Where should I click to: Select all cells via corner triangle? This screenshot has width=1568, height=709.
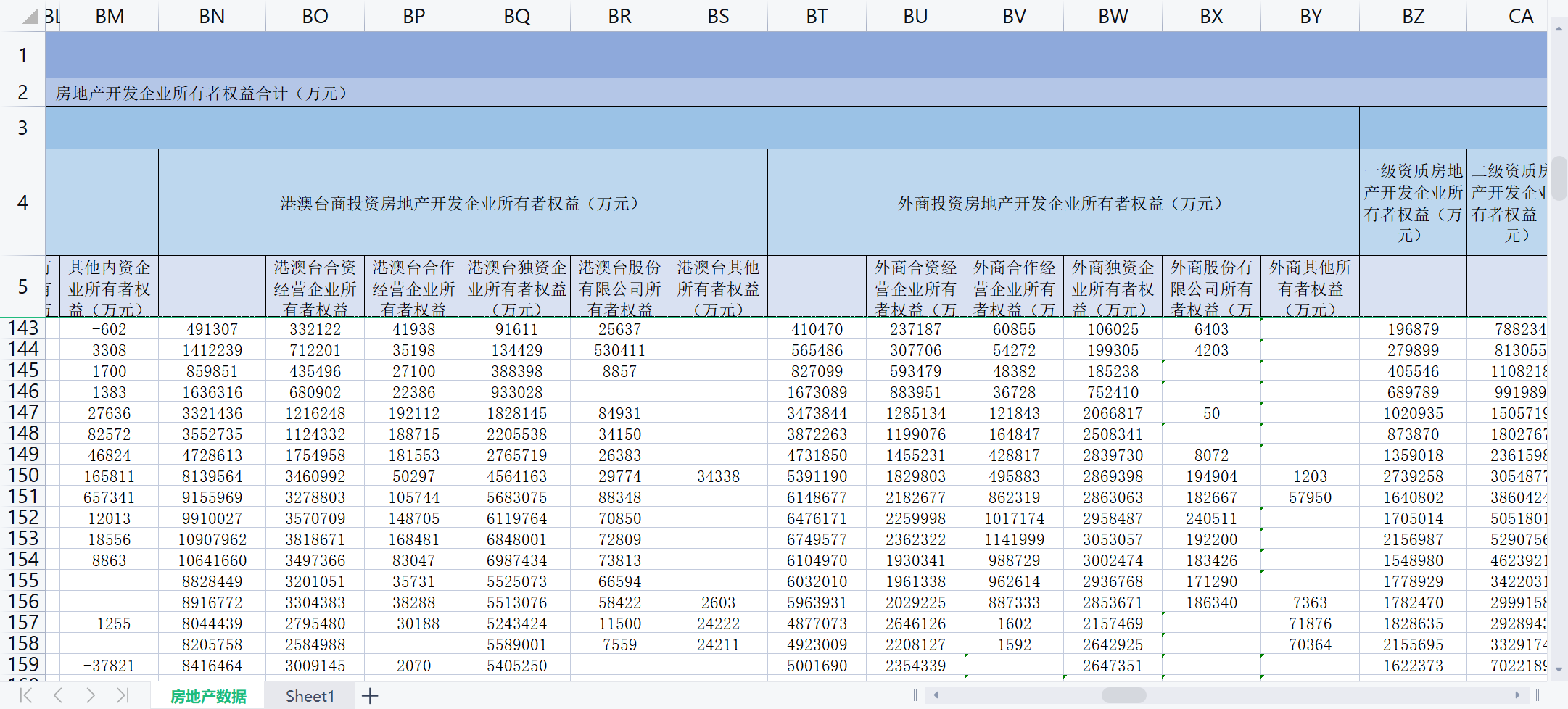pos(29,16)
